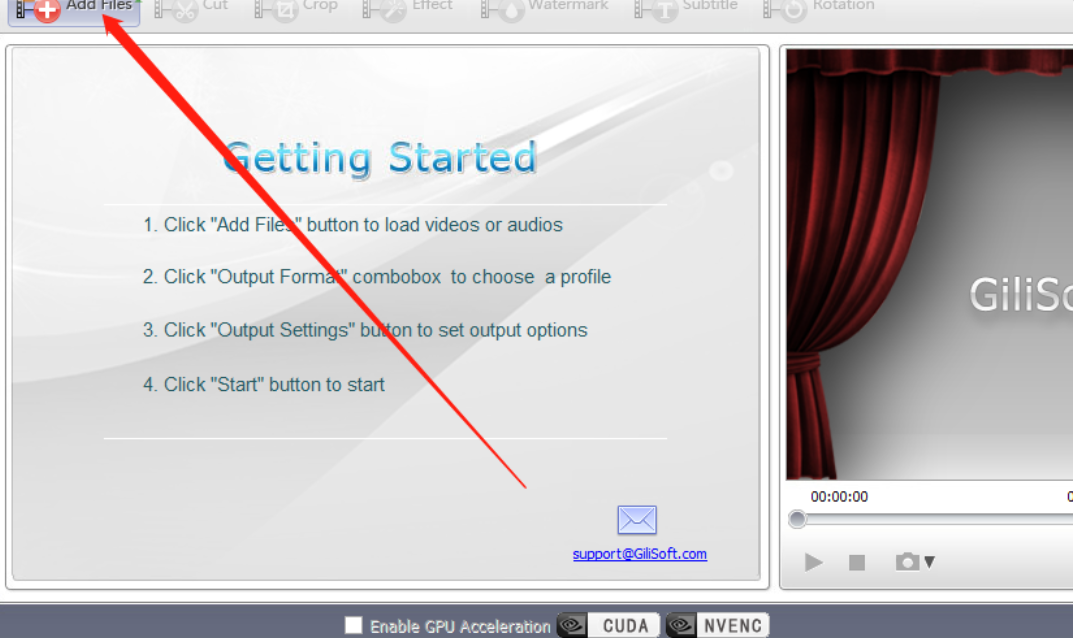This screenshot has width=1074, height=638.
Task: Open the Cut tool
Action: [192, 9]
